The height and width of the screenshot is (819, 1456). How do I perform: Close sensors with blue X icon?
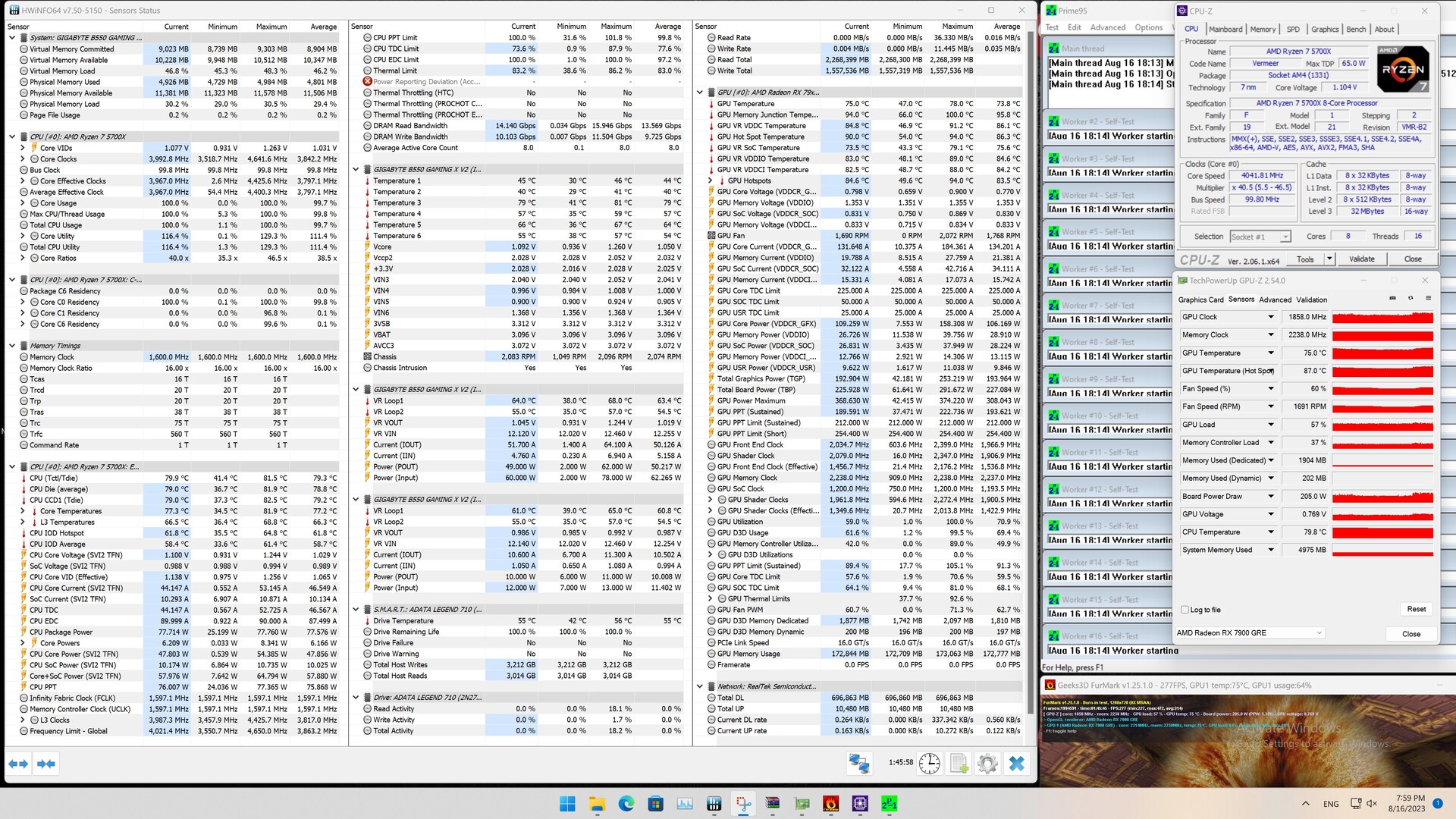[1017, 764]
